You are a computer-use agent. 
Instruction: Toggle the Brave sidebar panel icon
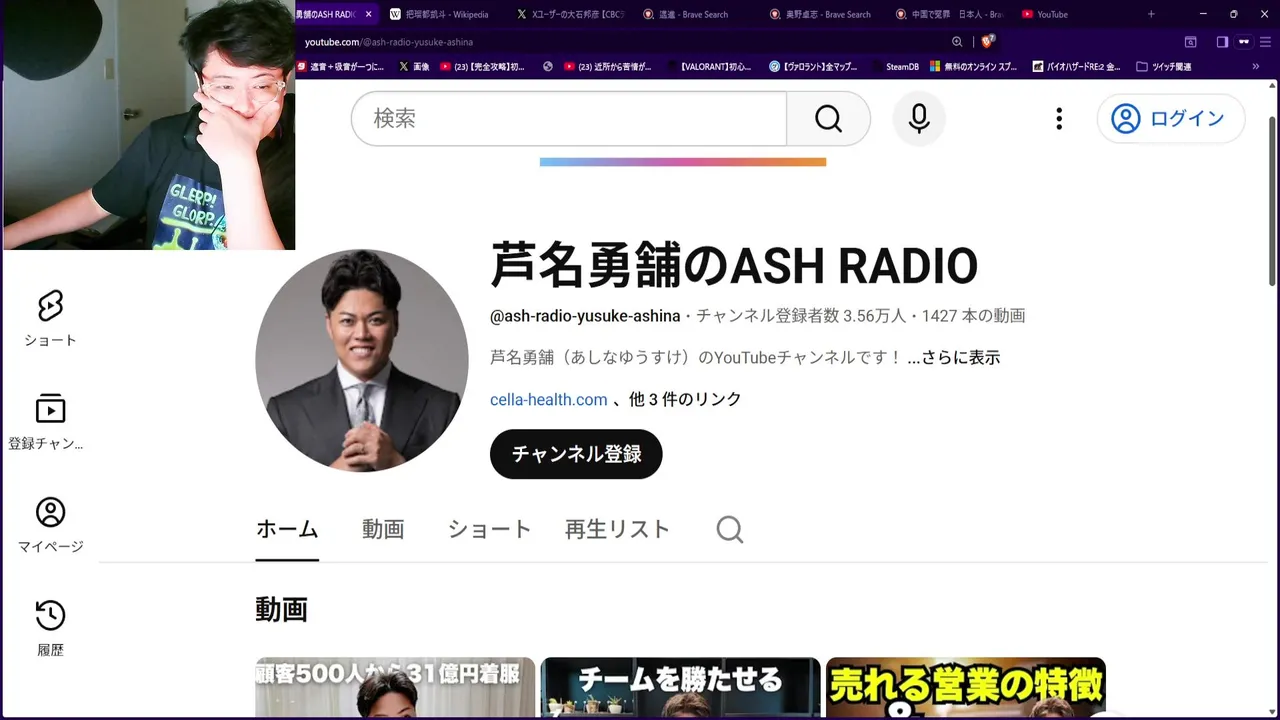[1222, 42]
